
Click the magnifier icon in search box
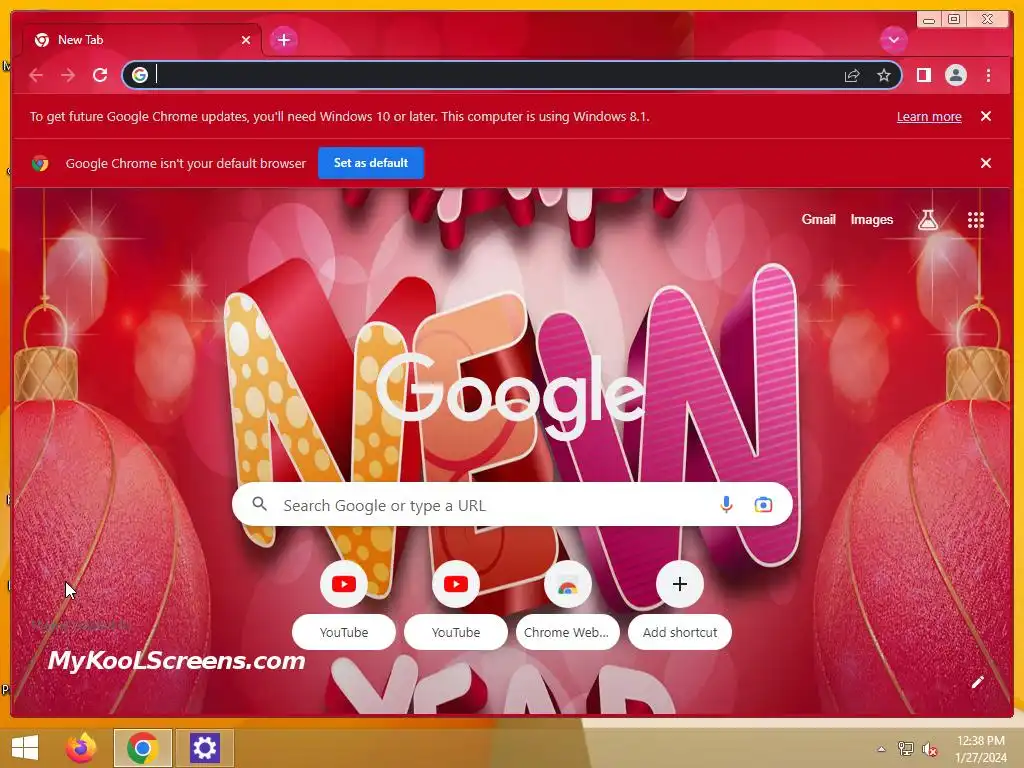pos(259,504)
